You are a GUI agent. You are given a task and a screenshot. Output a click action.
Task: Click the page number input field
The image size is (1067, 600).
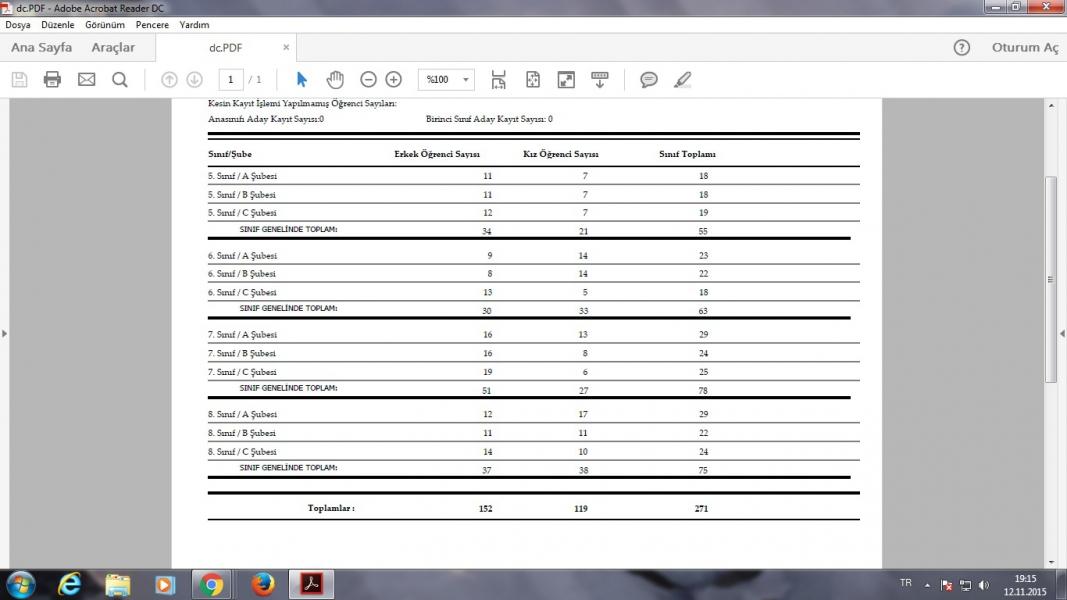[231, 80]
